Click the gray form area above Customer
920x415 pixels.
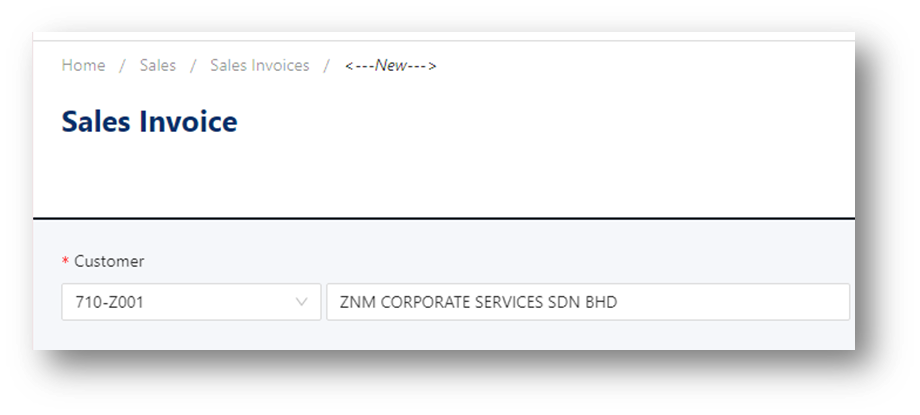[444, 236]
